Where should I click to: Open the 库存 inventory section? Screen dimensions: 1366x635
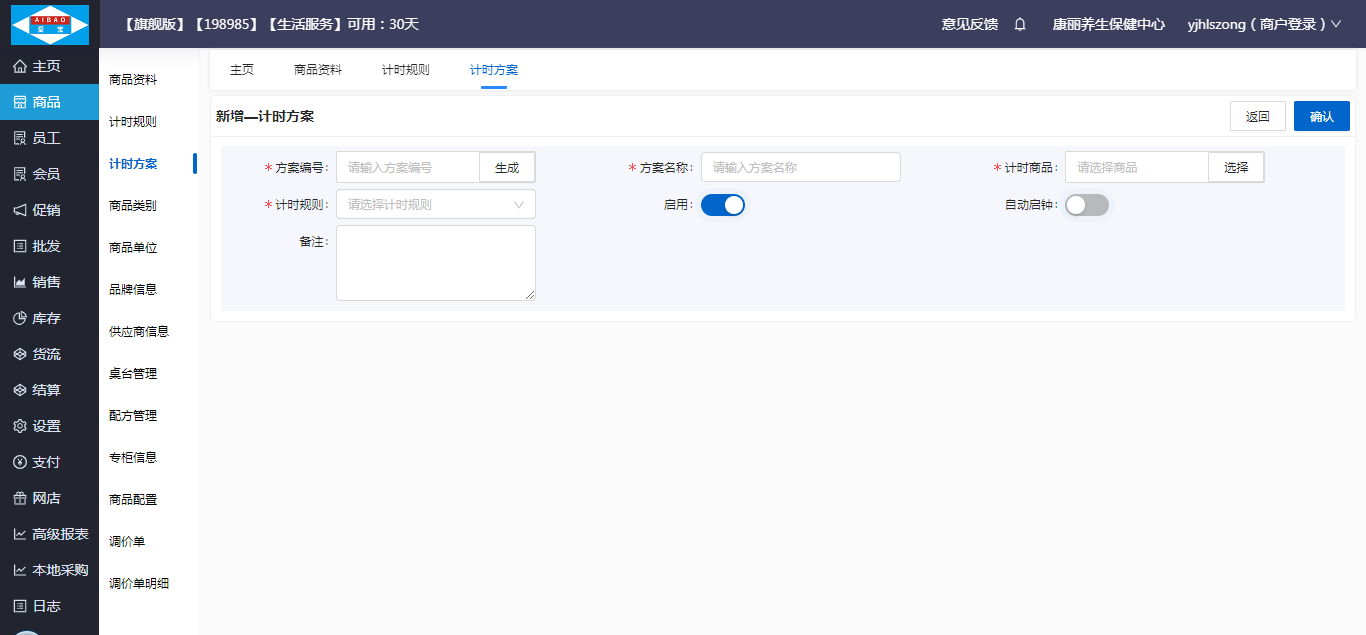point(49,318)
